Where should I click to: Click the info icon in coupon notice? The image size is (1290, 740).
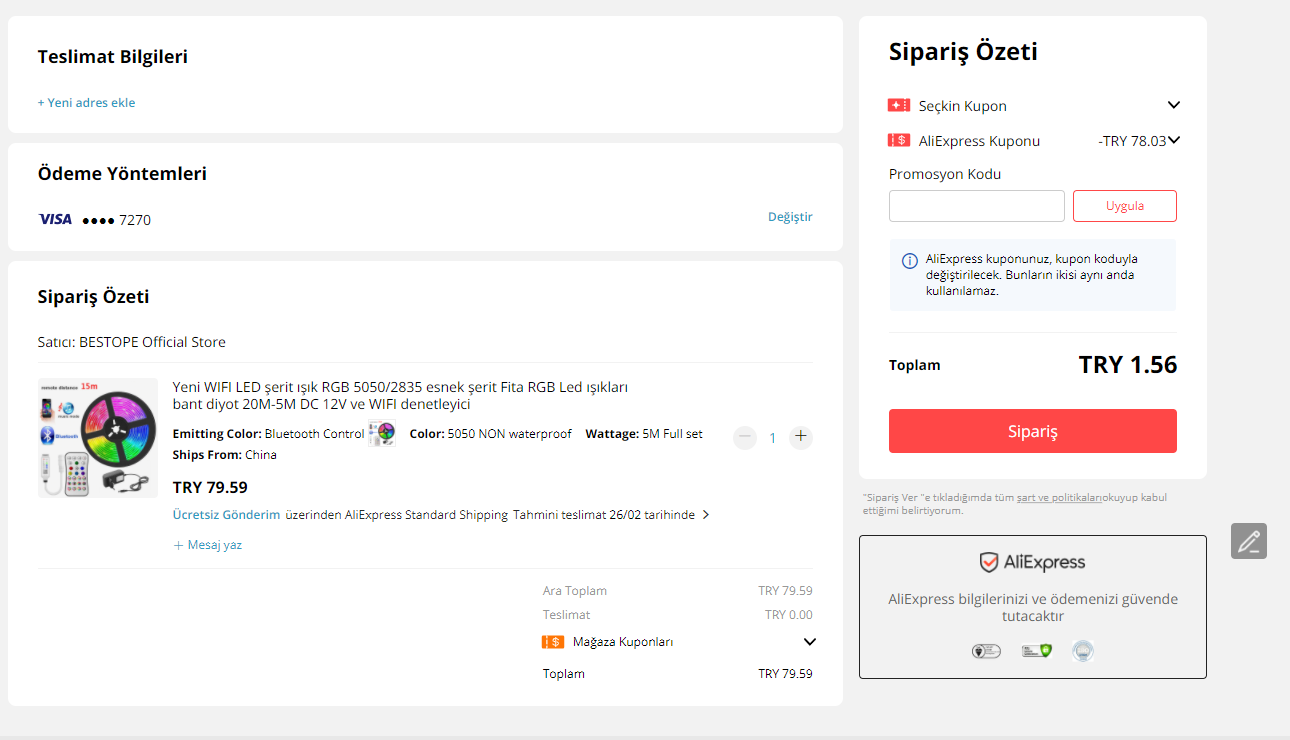point(910,261)
